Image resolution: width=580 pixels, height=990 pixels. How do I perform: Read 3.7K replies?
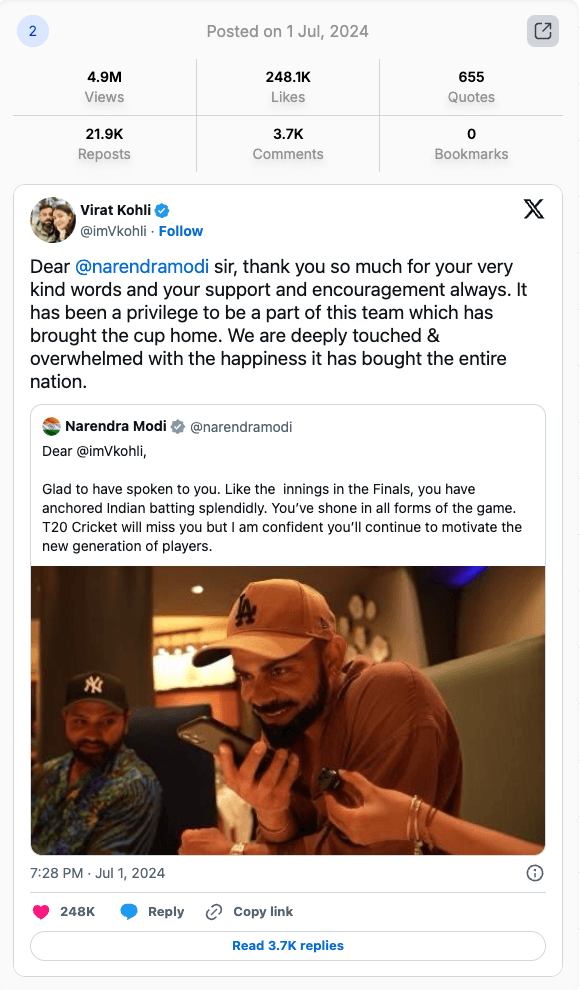[x=288, y=946]
